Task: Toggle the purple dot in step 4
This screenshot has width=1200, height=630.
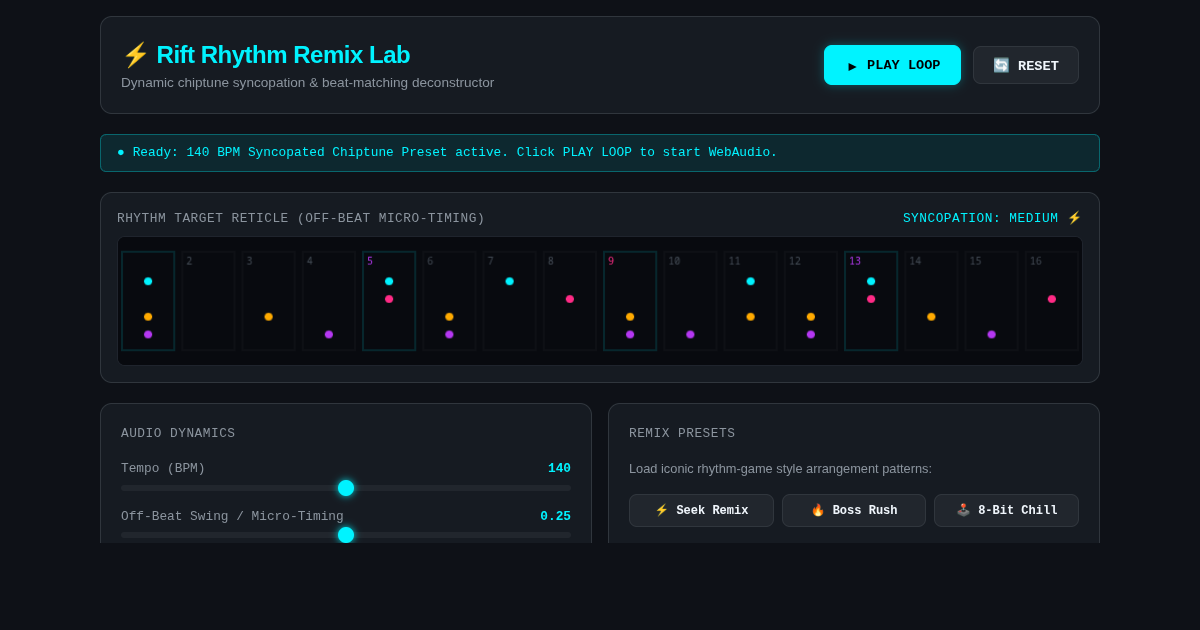Action: click(x=329, y=334)
